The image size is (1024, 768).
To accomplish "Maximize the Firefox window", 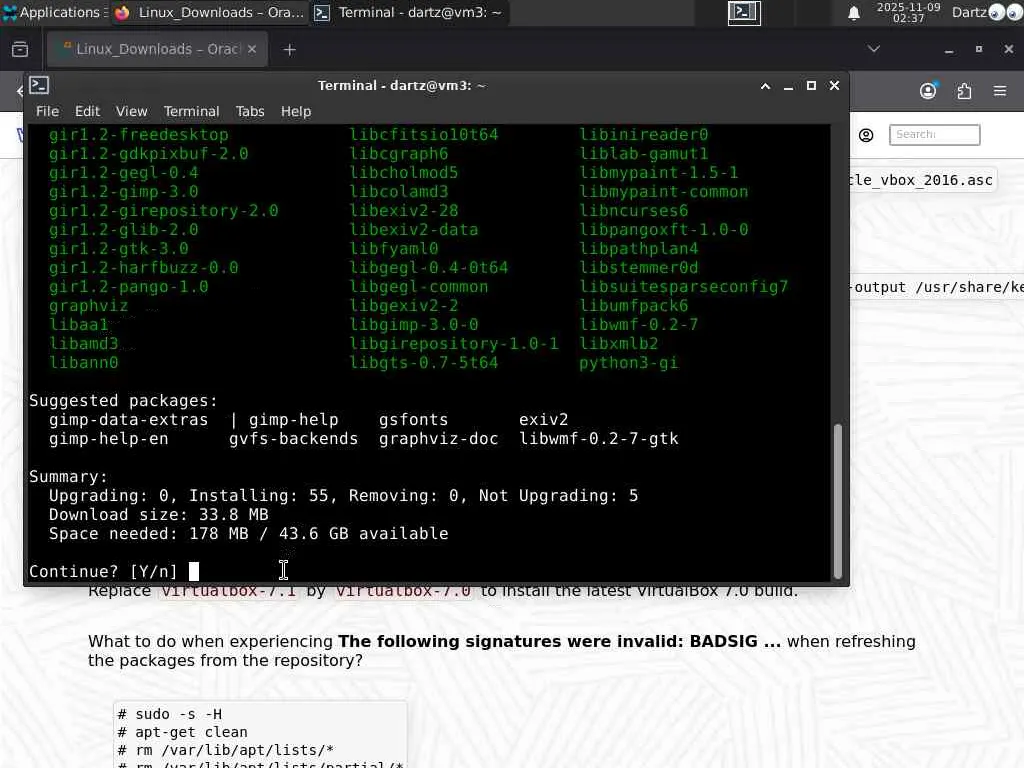I will (978, 49).
